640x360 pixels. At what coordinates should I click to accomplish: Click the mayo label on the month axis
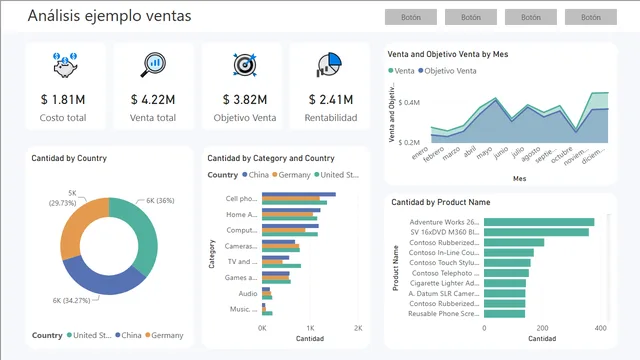pyautogui.click(x=484, y=153)
